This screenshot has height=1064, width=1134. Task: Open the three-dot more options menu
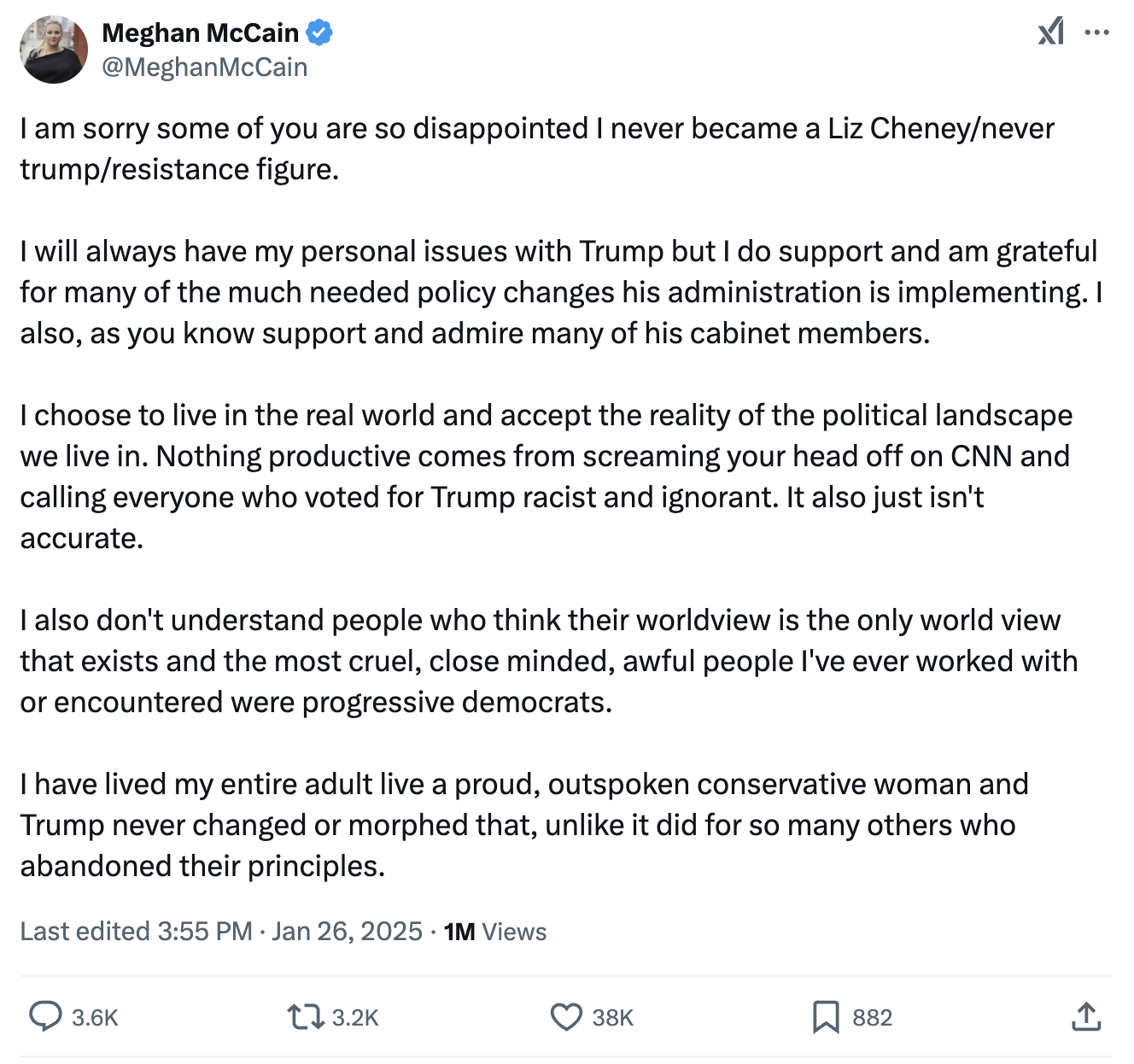1096,32
